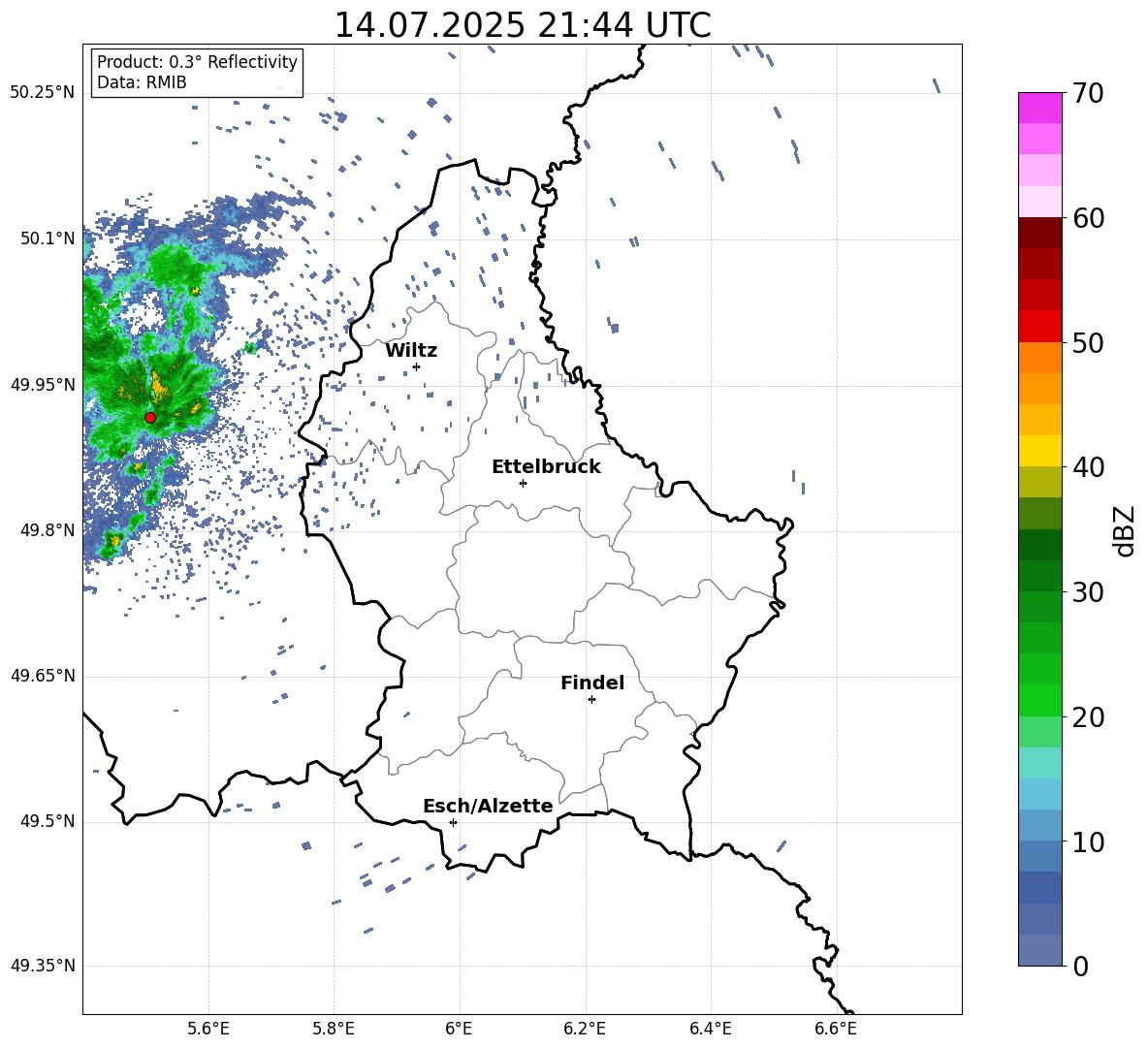
Task: Click the "50.25°N" latitude label
Action: pyautogui.click(x=43, y=93)
